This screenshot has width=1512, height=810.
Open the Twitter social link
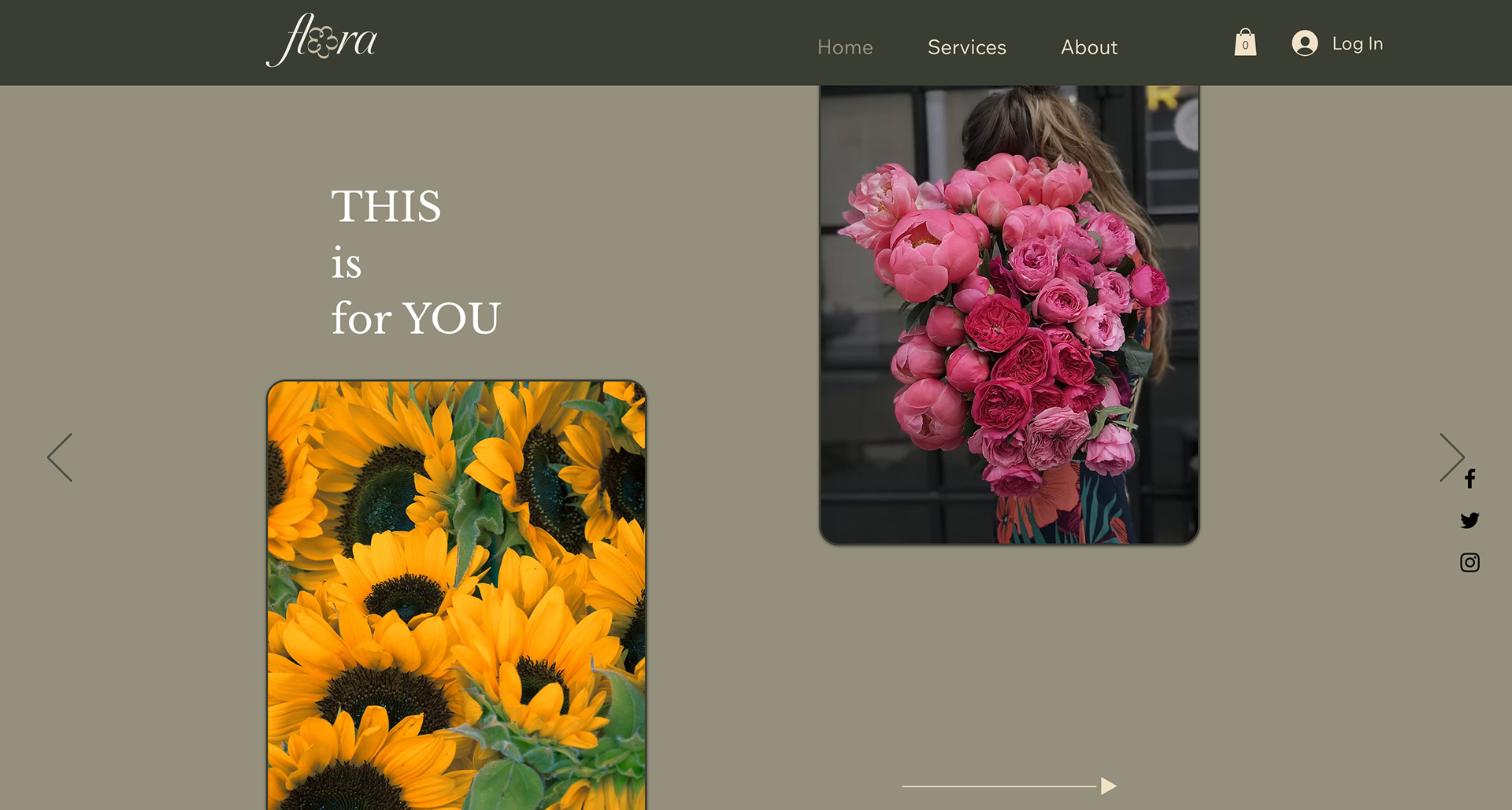coord(1469,520)
